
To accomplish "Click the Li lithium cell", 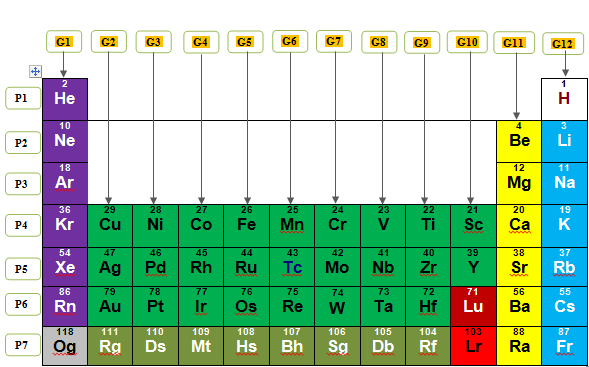I will [x=565, y=142].
